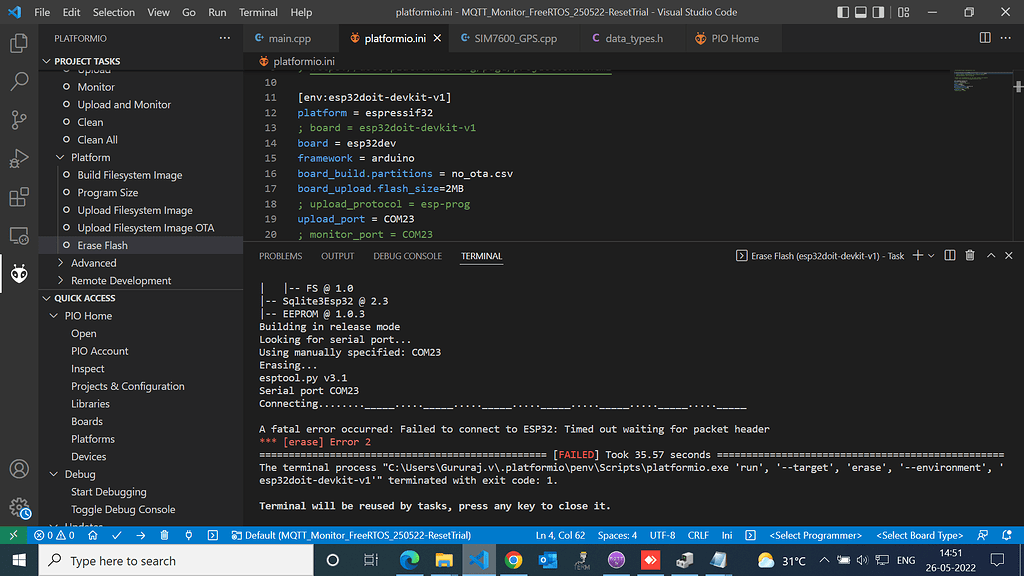Toggle the Secondary Side Bar in title bar

click(x=876, y=12)
